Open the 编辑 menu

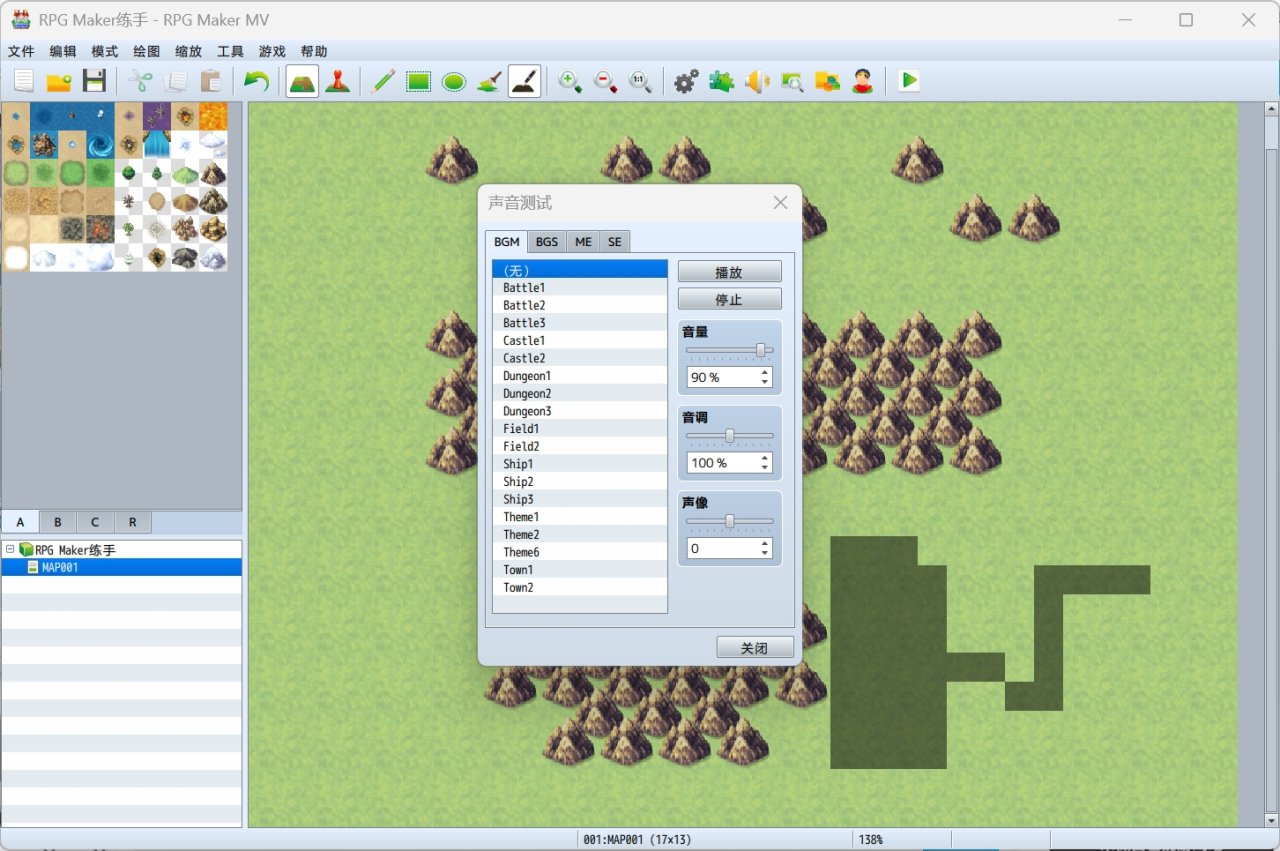[x=63, y=51]
